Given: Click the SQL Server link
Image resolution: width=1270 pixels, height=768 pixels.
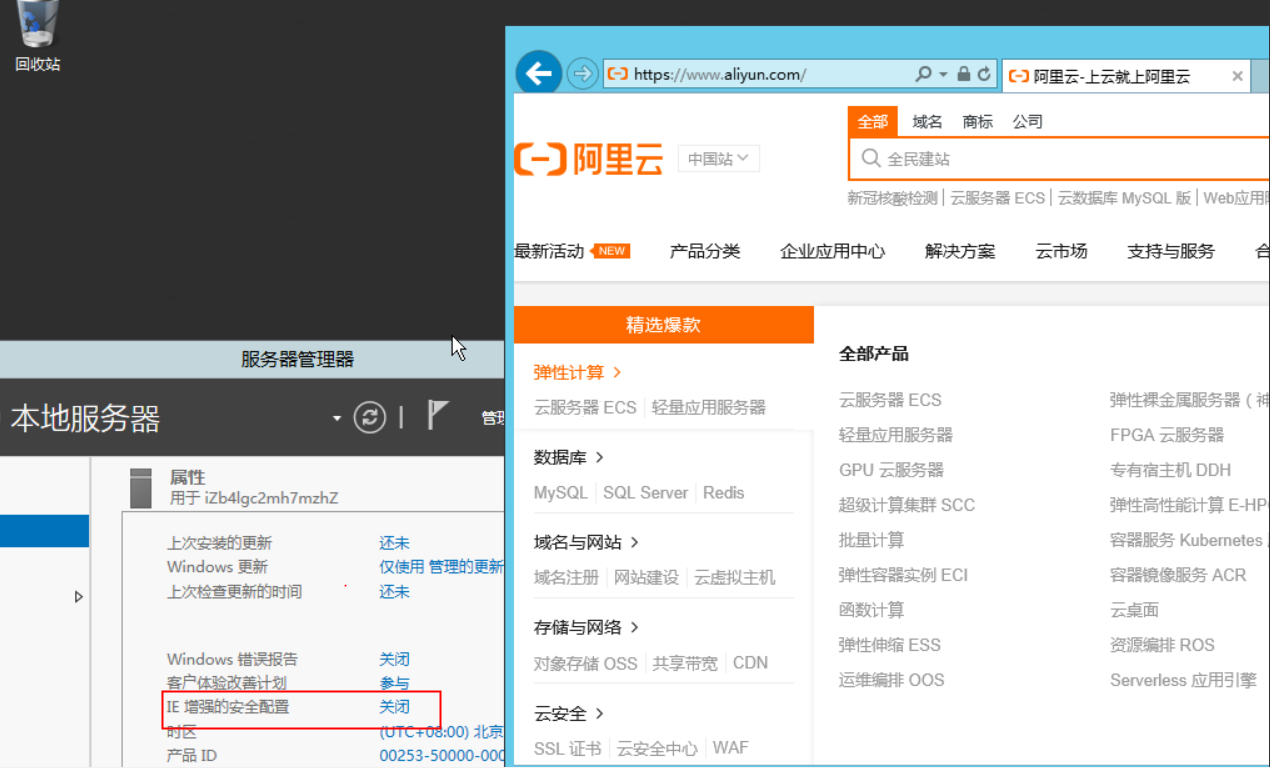Looking at the screenshot, I should (645, 492).
